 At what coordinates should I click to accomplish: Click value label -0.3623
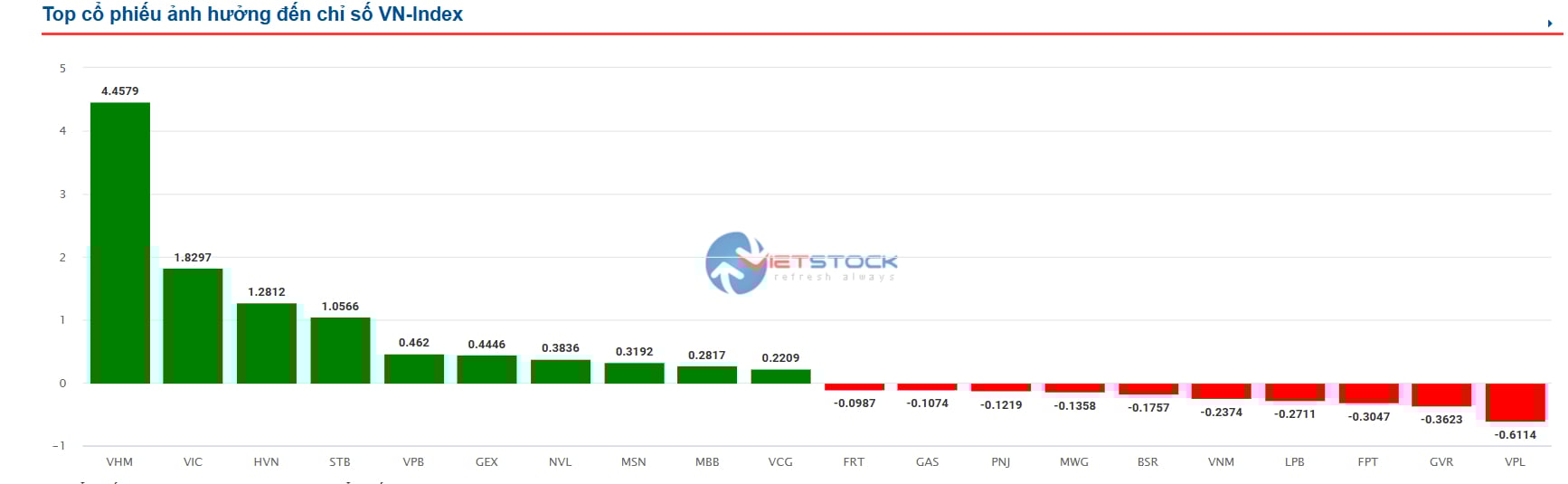(1441, 420)
